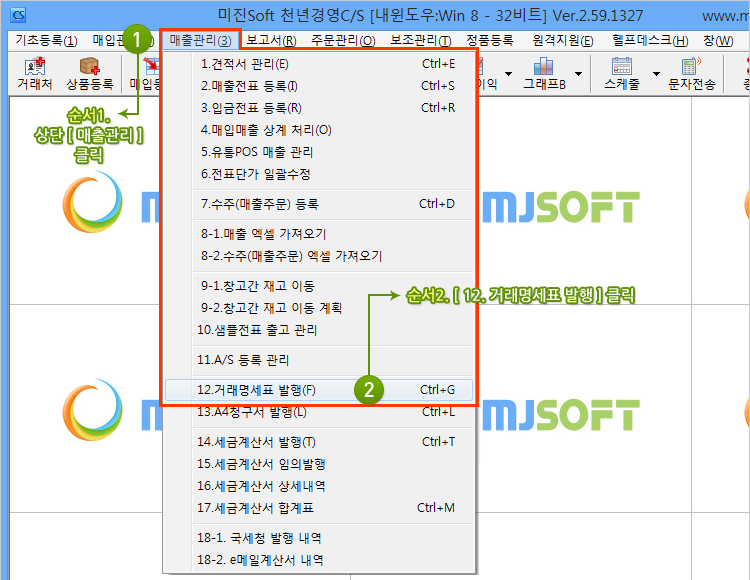The width and height of the screenshot is (750, 580).
Task: Open the 헬프데스크(H) menu
Action: point(650,40)
